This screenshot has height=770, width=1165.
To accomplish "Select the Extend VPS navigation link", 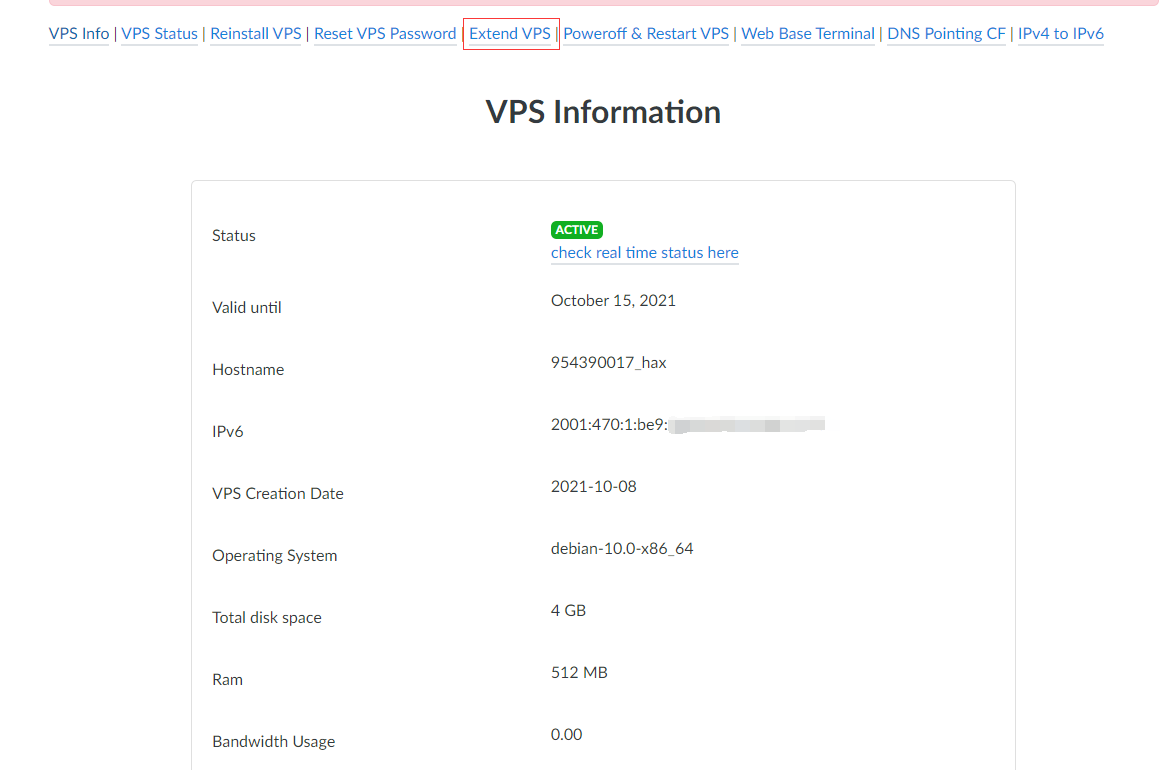I will tap(510, 34).
